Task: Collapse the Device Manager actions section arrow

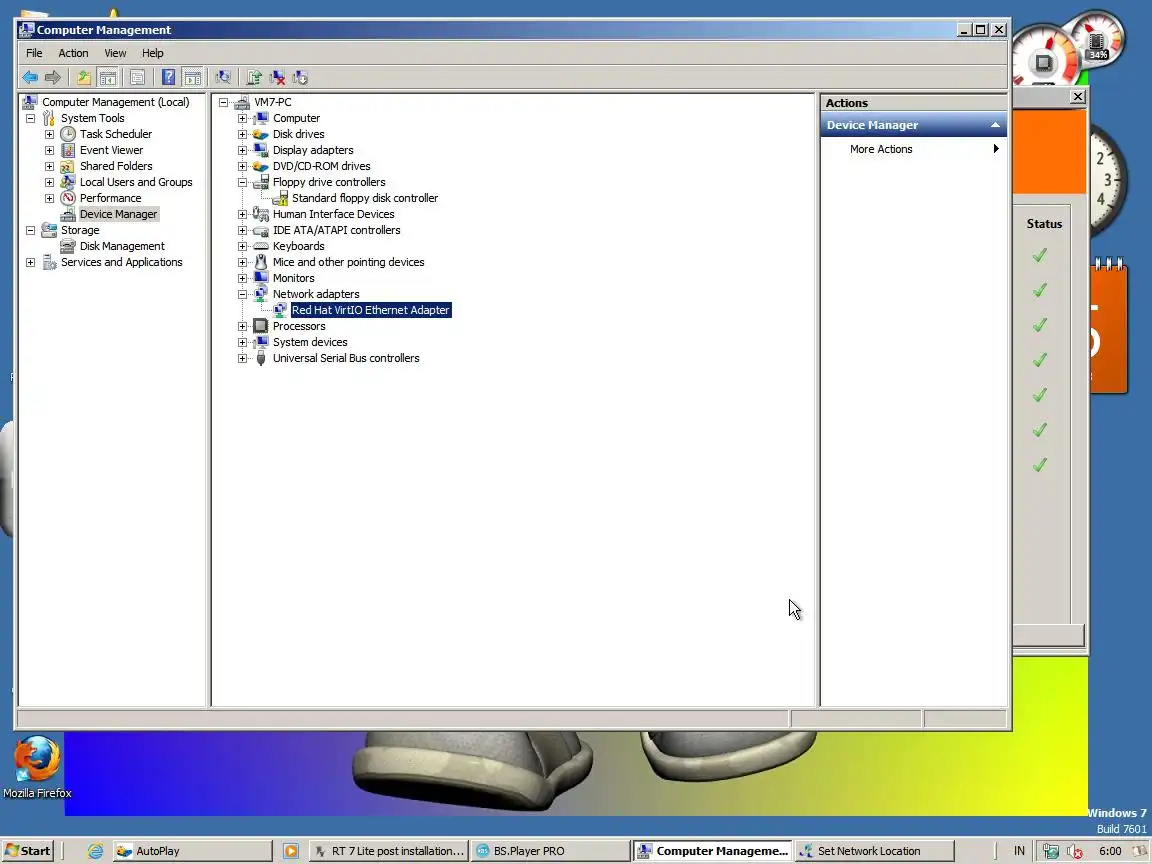Action: pyautogui.click(x=995, y=125)
